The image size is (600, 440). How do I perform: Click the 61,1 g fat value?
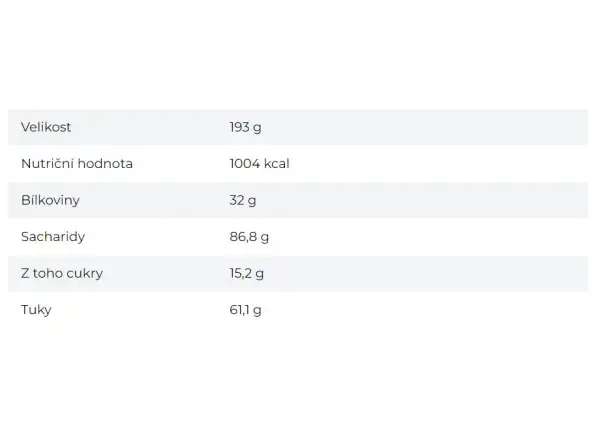(245, 310)
